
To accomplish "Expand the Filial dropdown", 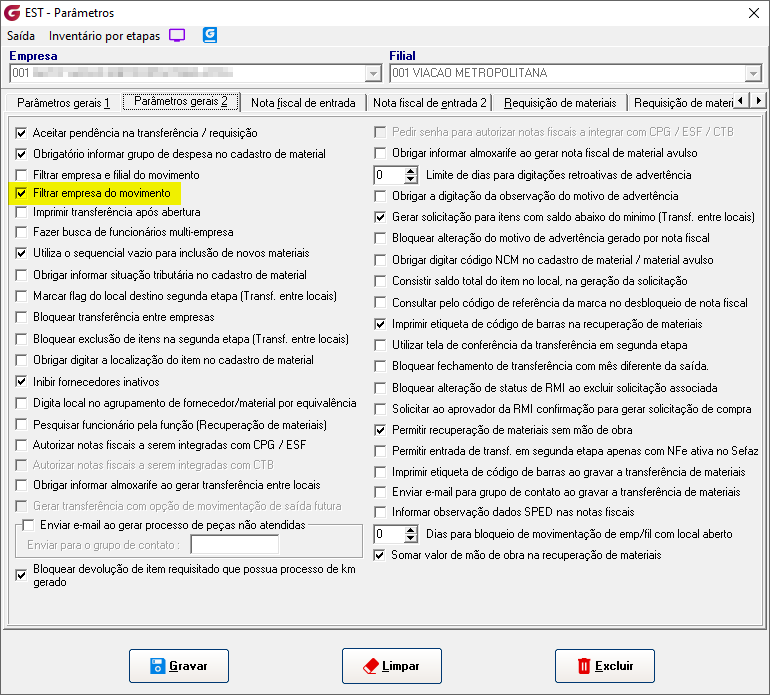I will point(753,74).
